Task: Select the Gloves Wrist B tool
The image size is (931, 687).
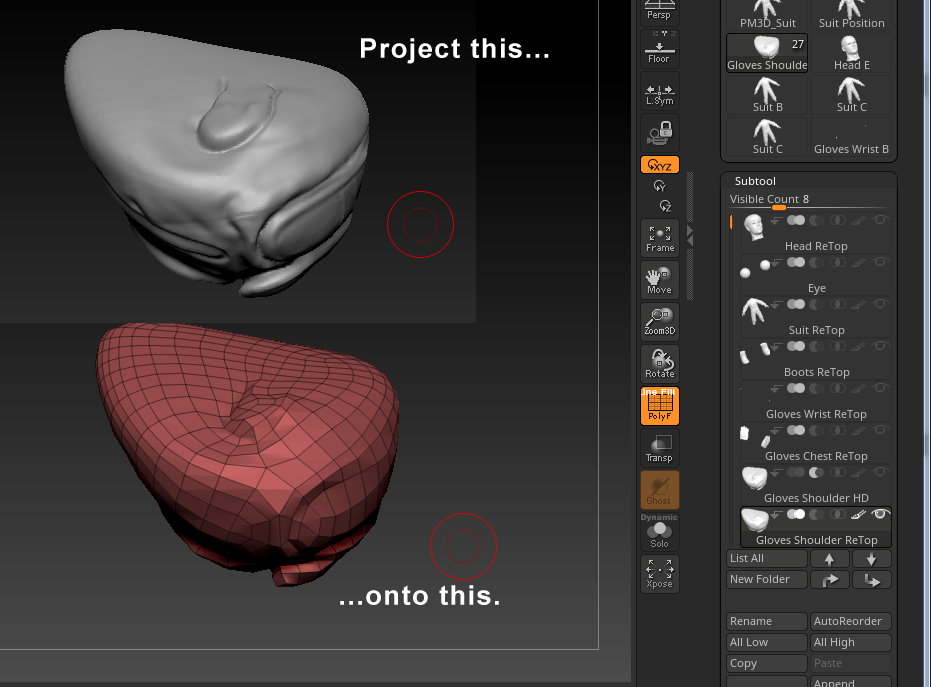Action: tap(851, 137)
